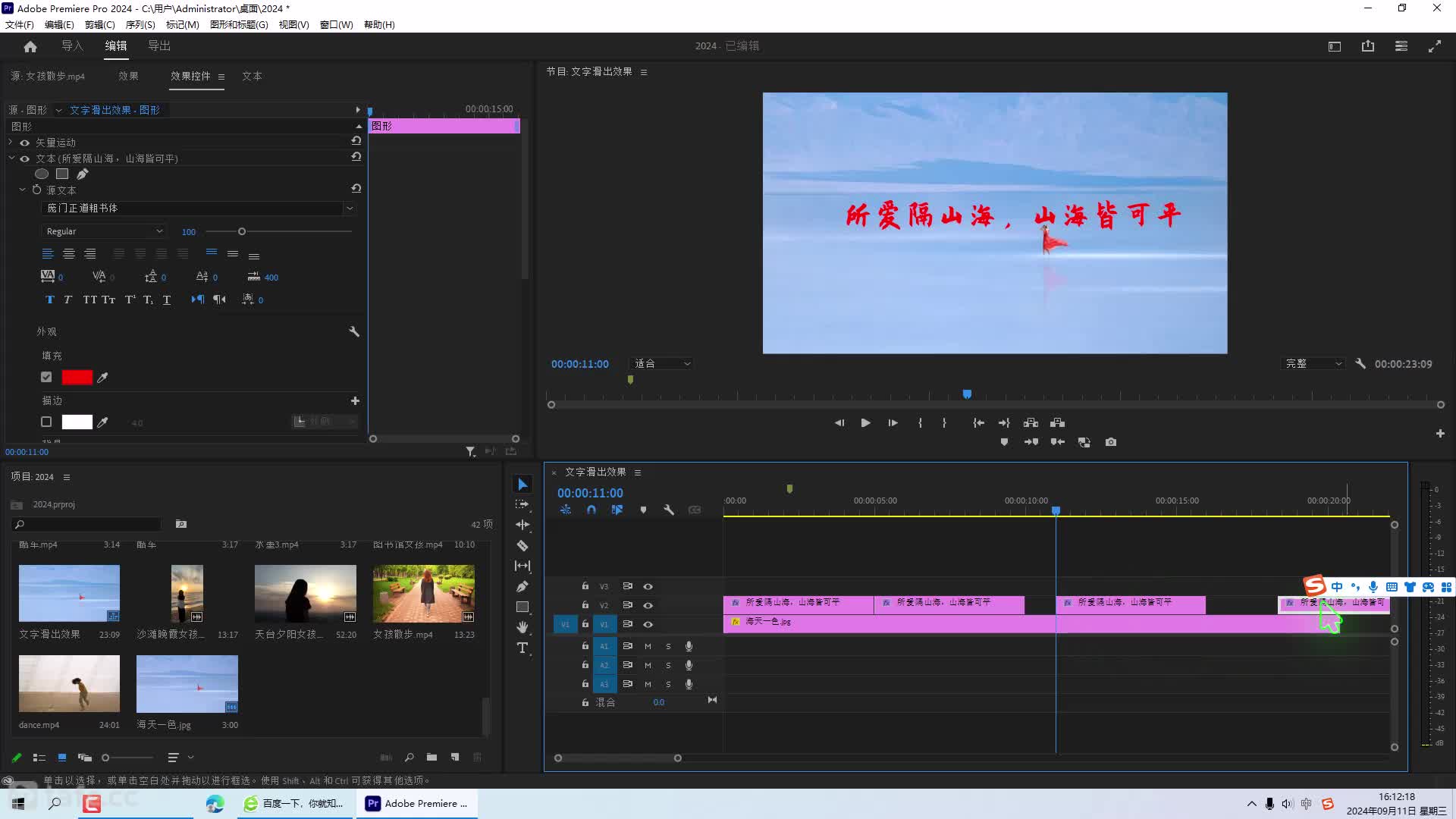
Task: Click New Bin folder icon in Project panel
Action: [431, 757]
